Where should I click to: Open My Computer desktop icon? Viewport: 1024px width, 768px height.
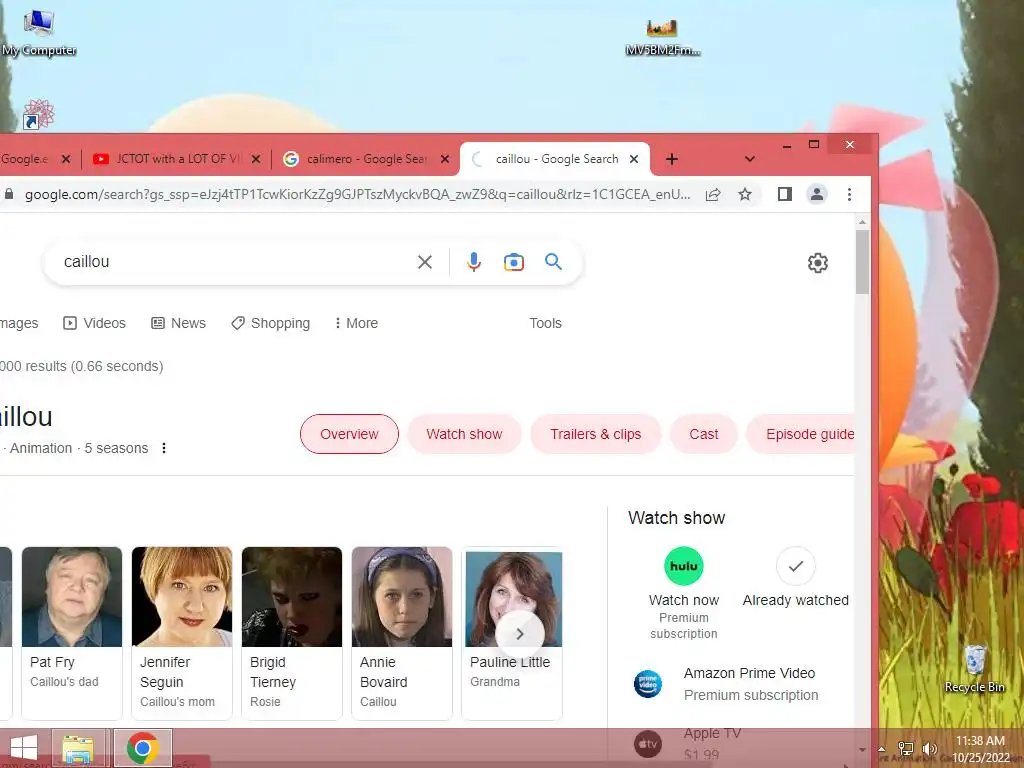coord(39,33)
